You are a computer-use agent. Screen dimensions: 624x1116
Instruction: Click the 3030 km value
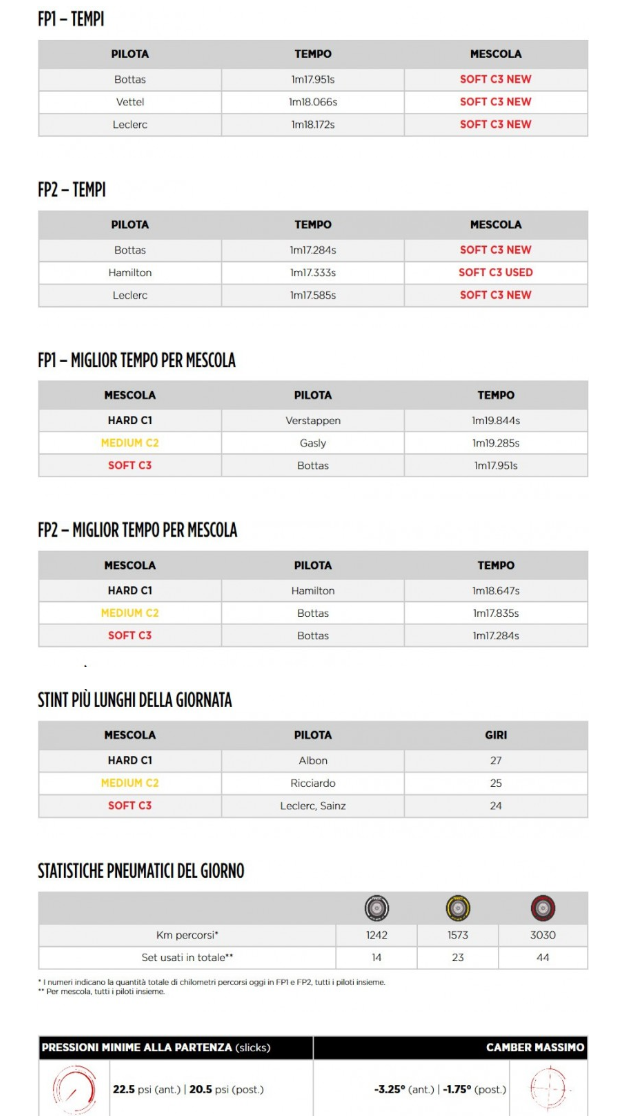pyautogui.click(x=543, y=935)
